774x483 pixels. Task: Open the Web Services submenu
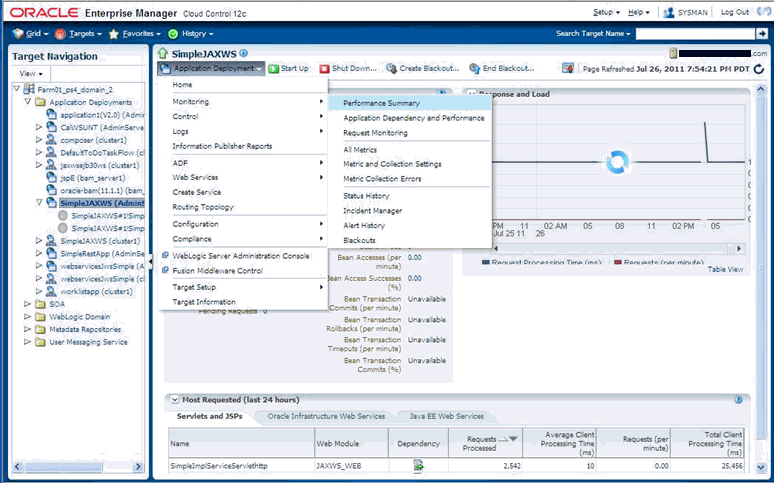click(243, 177)
